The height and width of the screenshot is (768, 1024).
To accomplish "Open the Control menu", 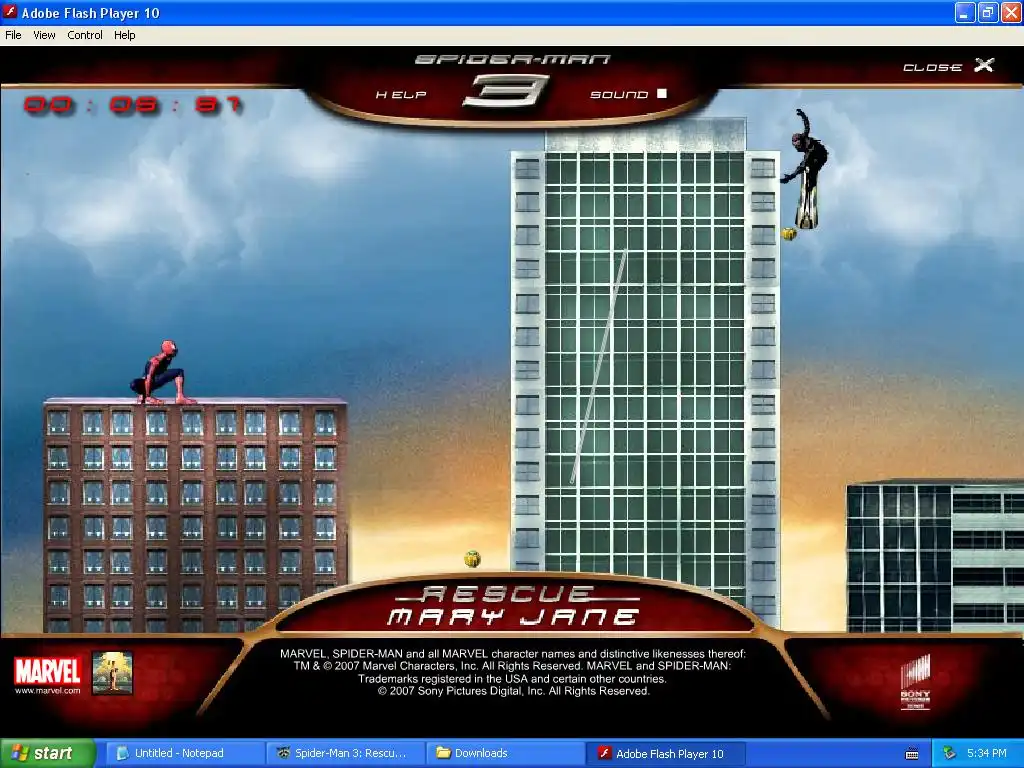I will (x=85, y=35).
